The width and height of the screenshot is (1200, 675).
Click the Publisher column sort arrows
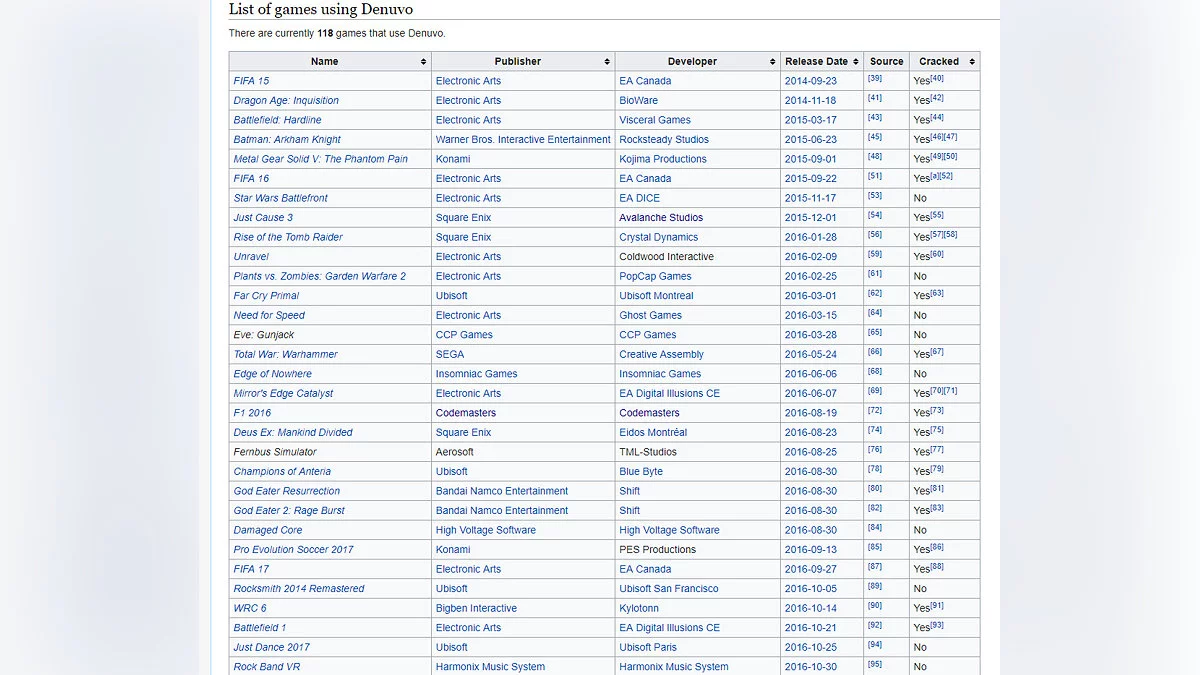coord(607,62)
